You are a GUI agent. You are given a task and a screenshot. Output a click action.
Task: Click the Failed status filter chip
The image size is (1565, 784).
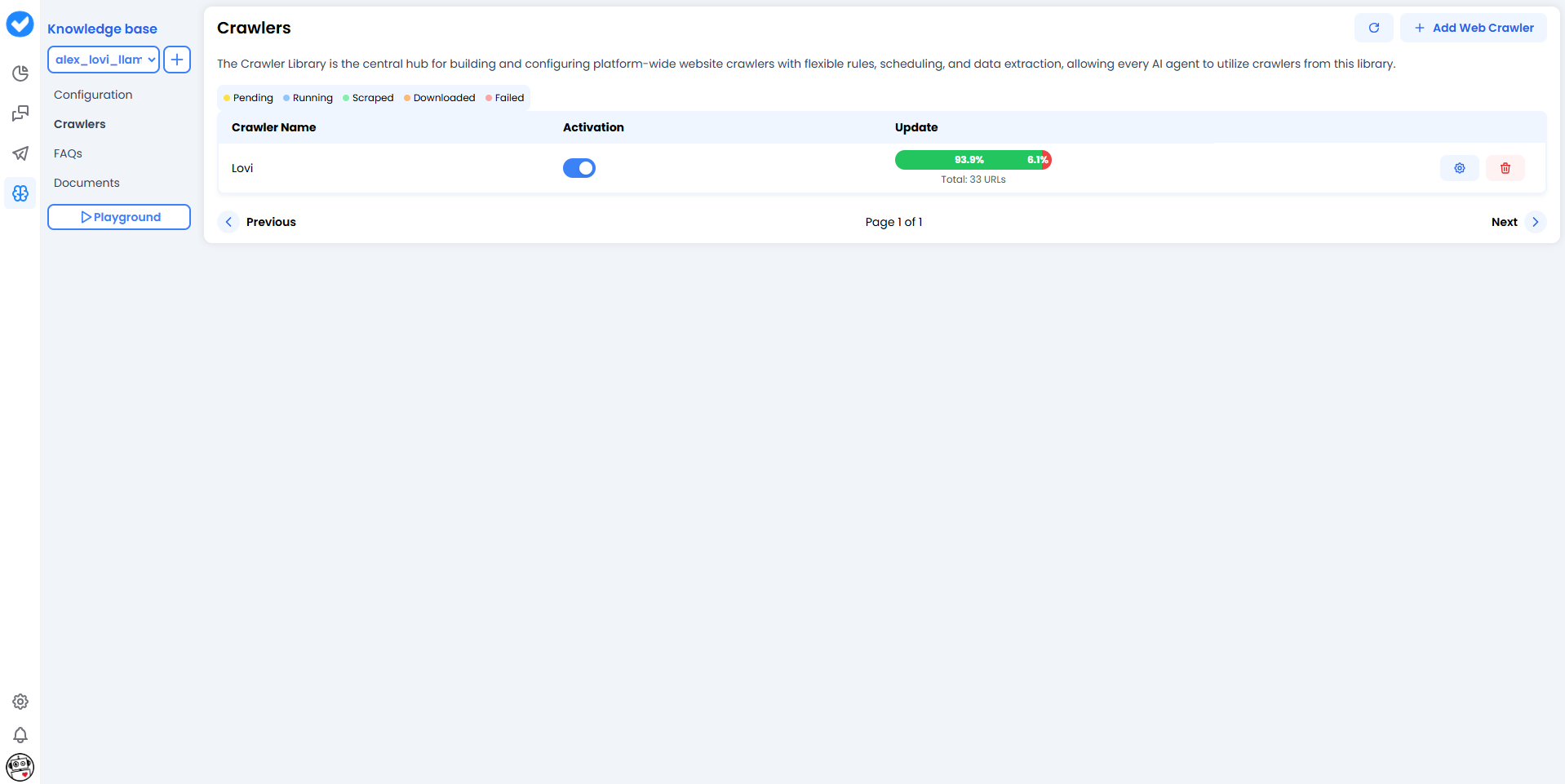click(x=505, y=97)
